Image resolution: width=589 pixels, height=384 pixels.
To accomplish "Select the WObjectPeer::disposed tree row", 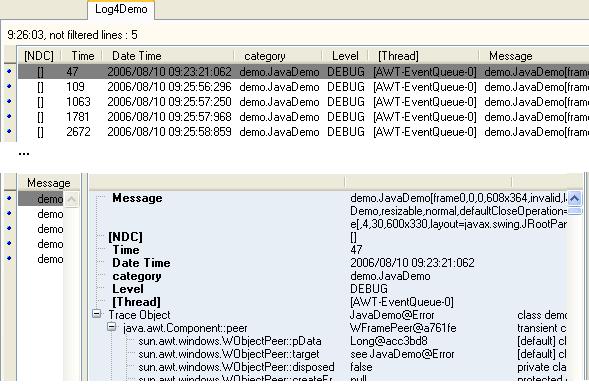I will 236,367.
